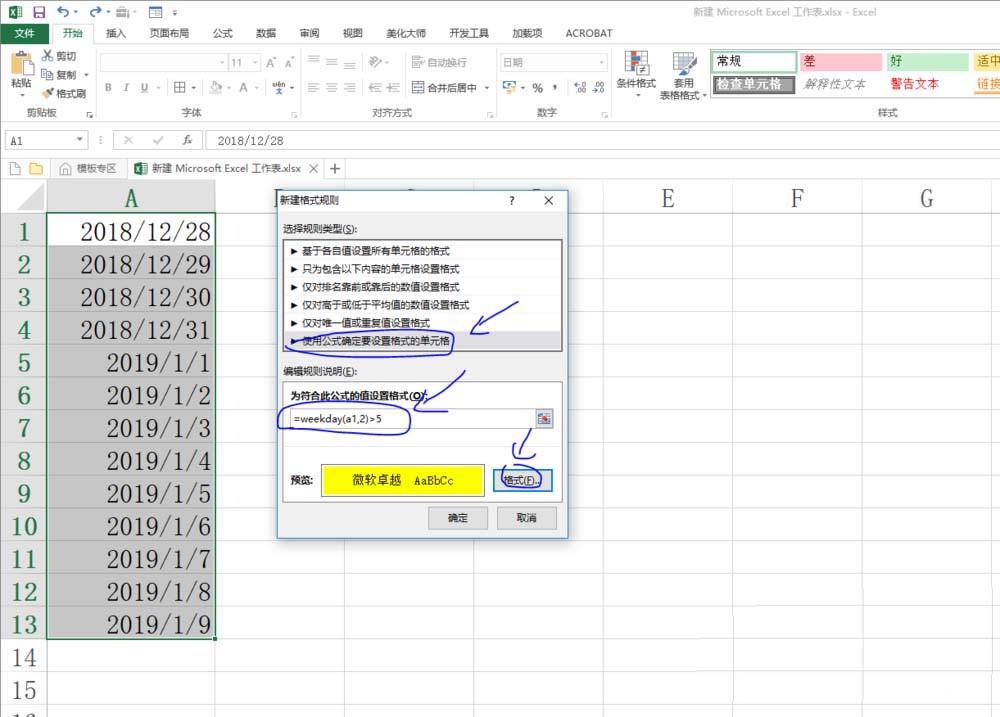Open the Conditional Formatting icon menu

(637, 65)
